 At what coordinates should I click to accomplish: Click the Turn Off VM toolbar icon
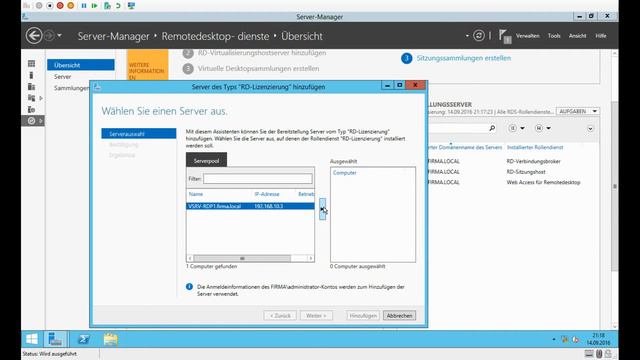pyautogui.click(x=49, y=6)
